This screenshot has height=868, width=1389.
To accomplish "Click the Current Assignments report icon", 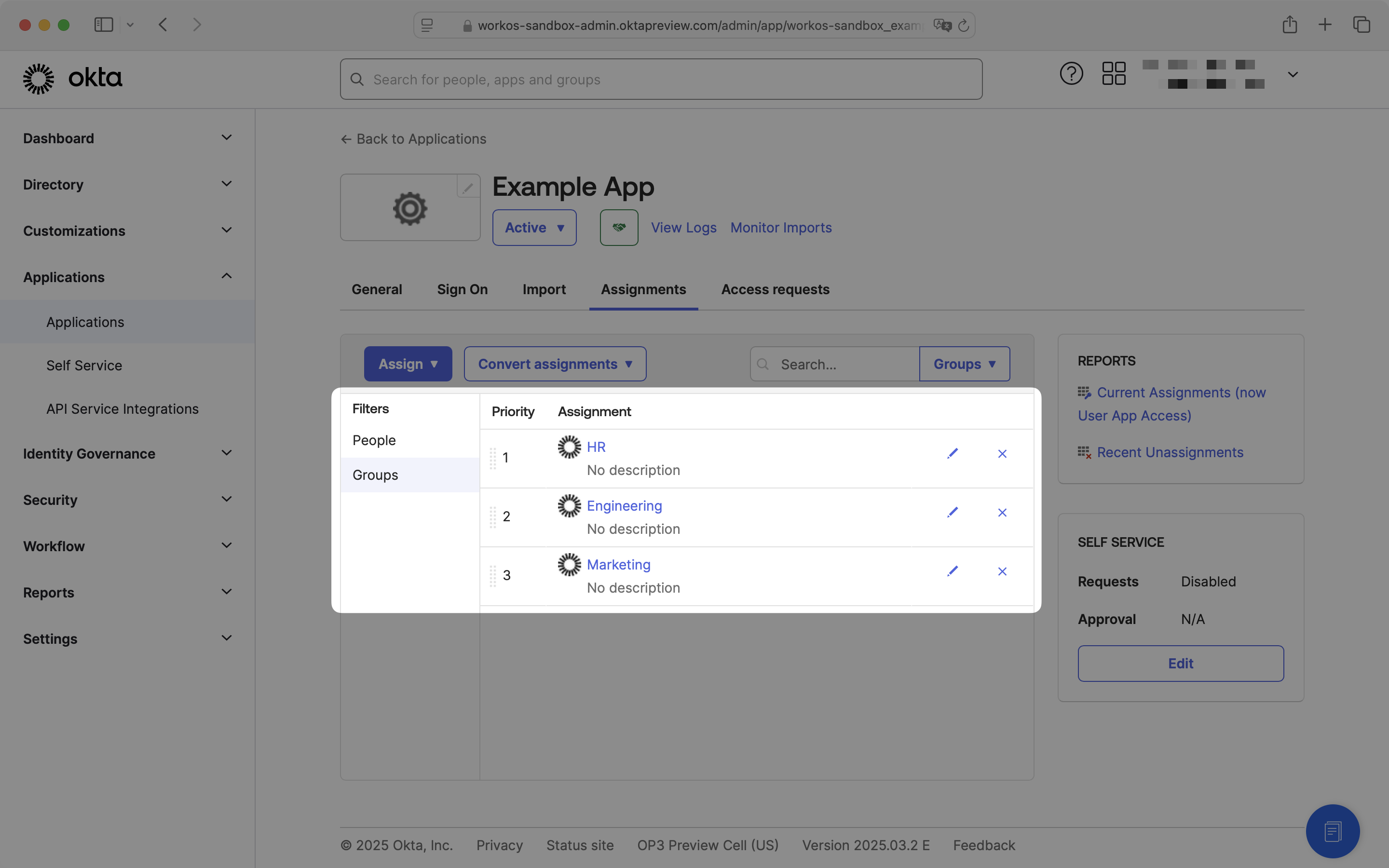I will click(x=1085, y=392).
